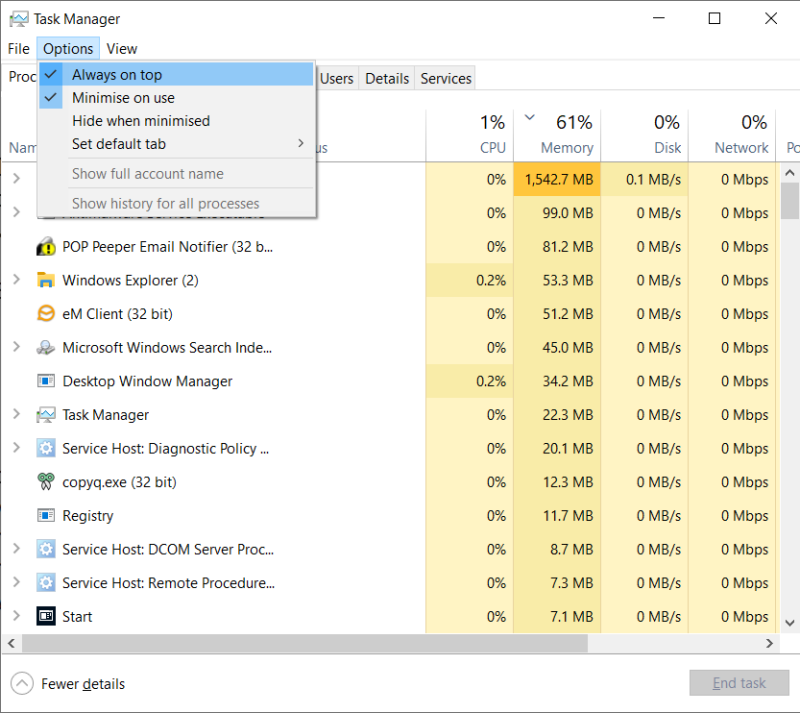Image resolution: width=800 pixels, height=713 pixels.
Task: Click the Fewer details link
Action: coord(83,684)
